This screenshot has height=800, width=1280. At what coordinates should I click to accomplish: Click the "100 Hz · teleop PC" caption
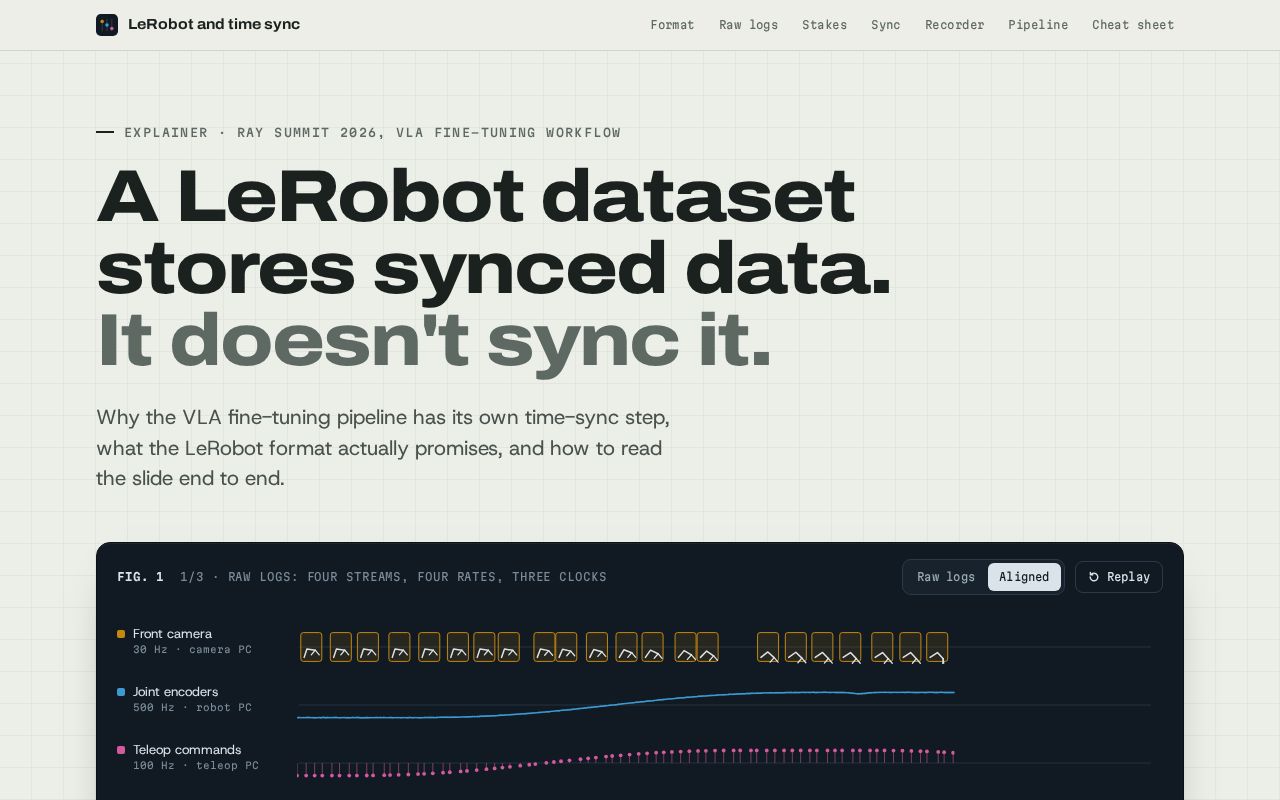(x=196, y=766)
